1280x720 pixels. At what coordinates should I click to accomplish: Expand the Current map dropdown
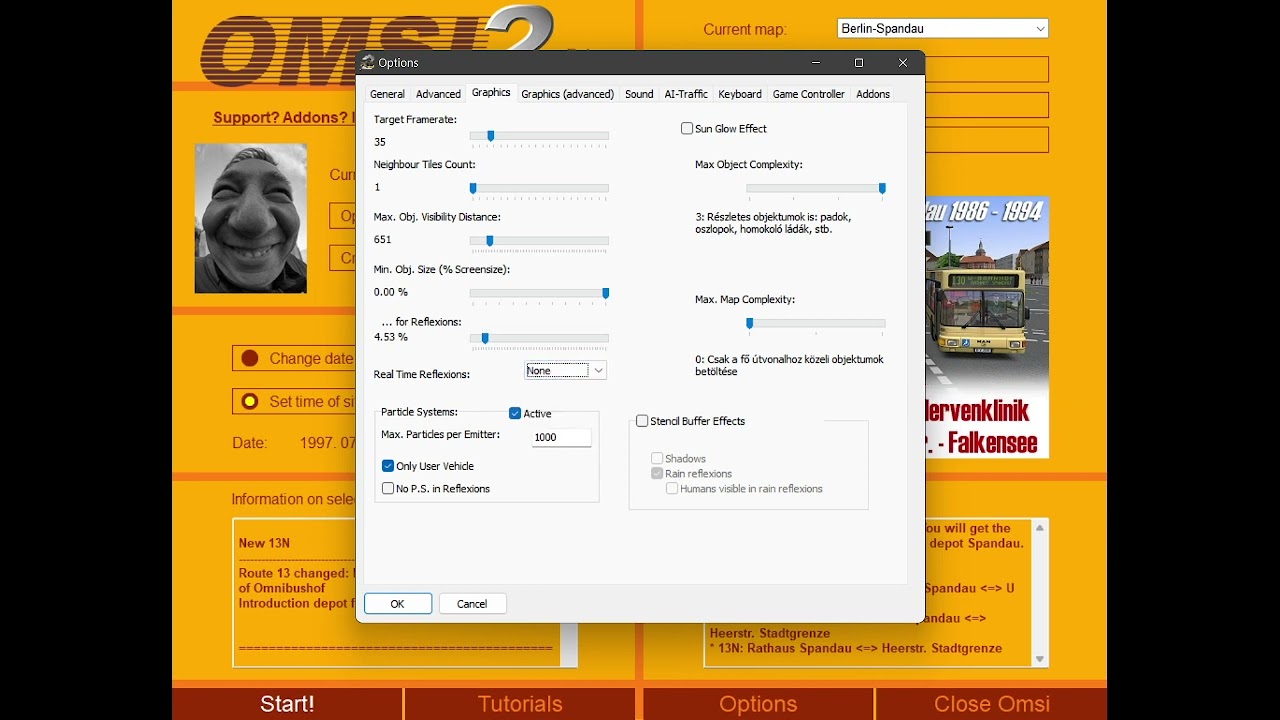(942, 29)
